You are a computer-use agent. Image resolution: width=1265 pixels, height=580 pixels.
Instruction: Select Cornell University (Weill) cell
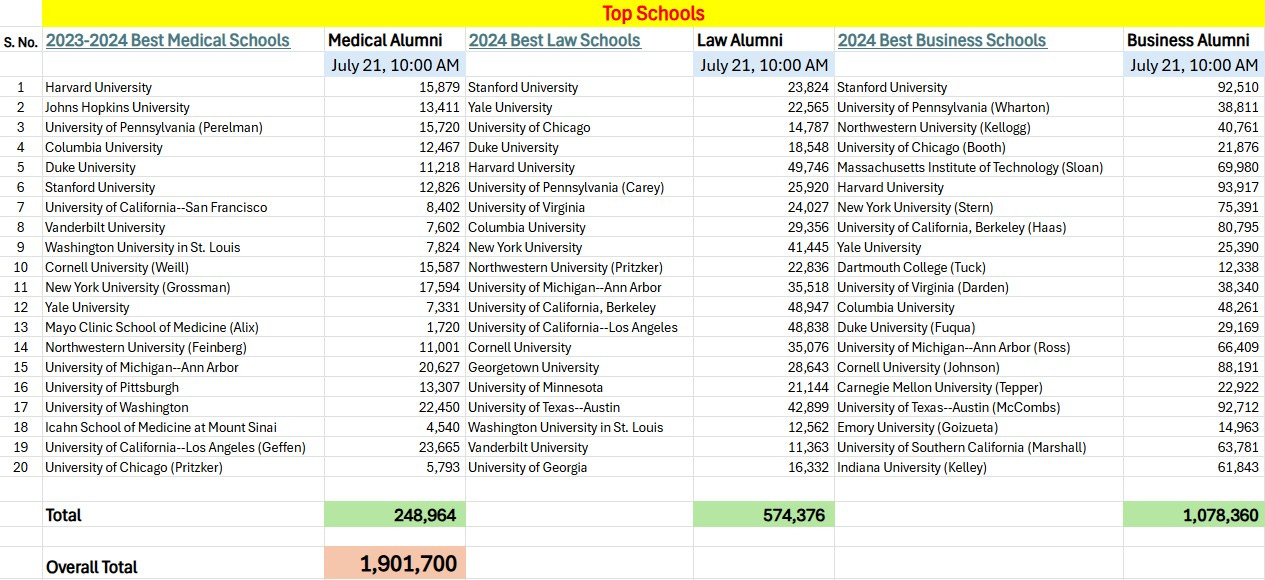pos(183,267)
